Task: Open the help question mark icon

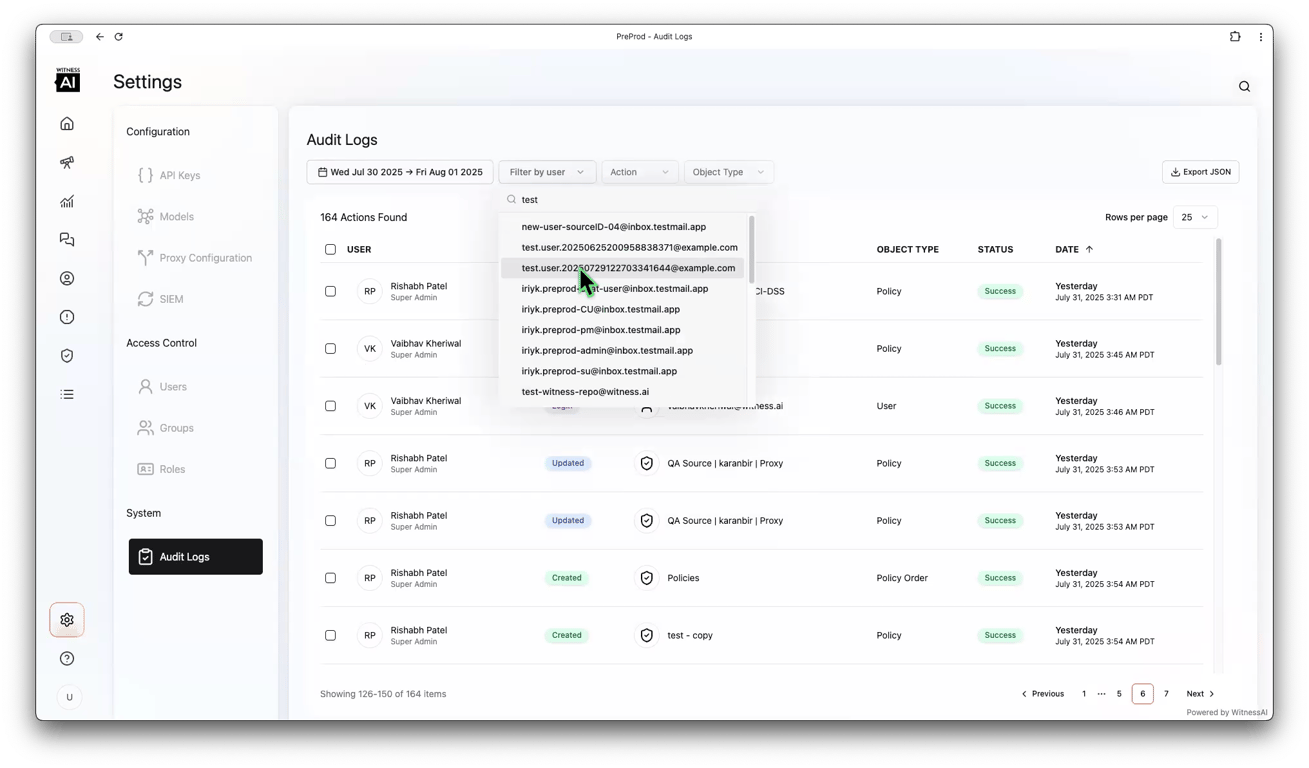Action: (67, 659)
